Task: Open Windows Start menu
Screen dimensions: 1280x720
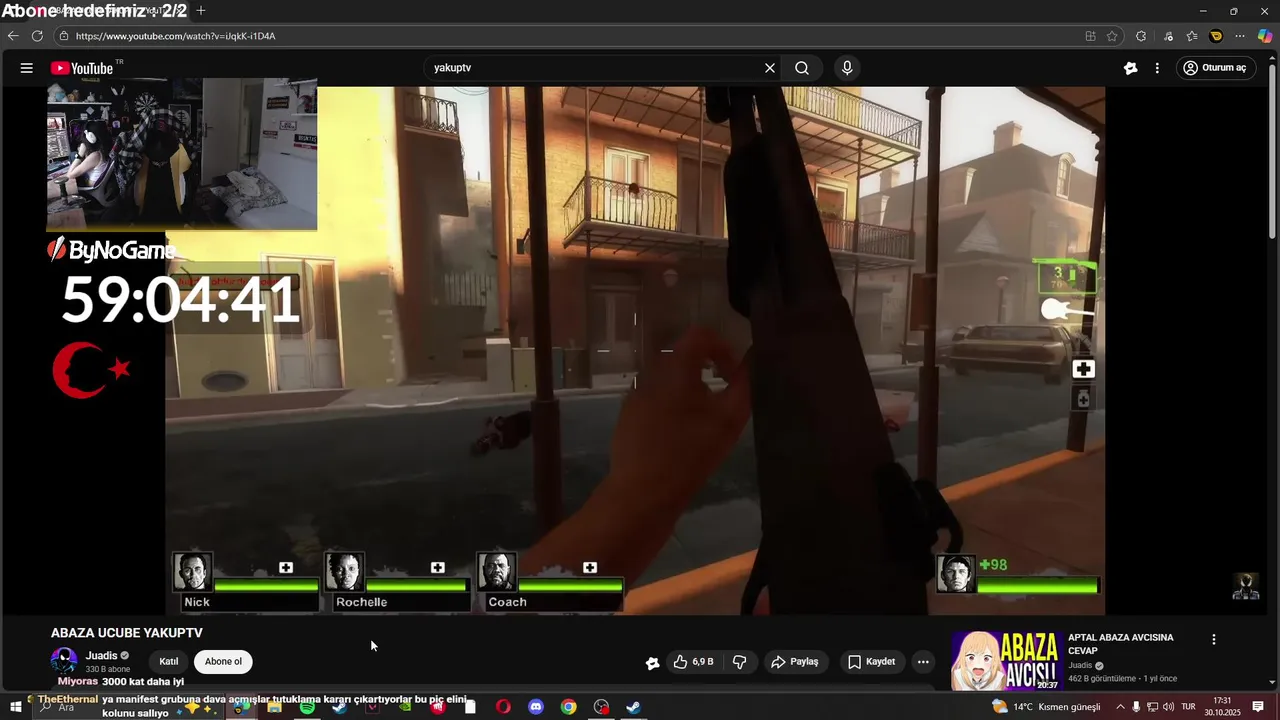Action: pyautogui.click(x=16, y=707)
